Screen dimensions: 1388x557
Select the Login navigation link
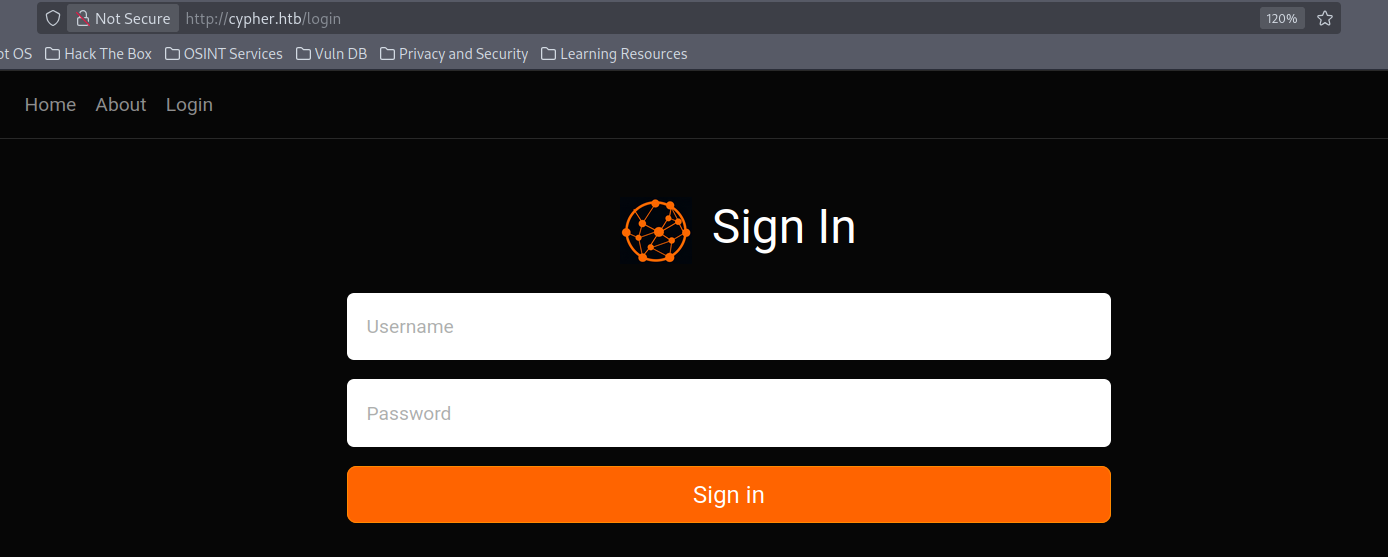(189, 105)
